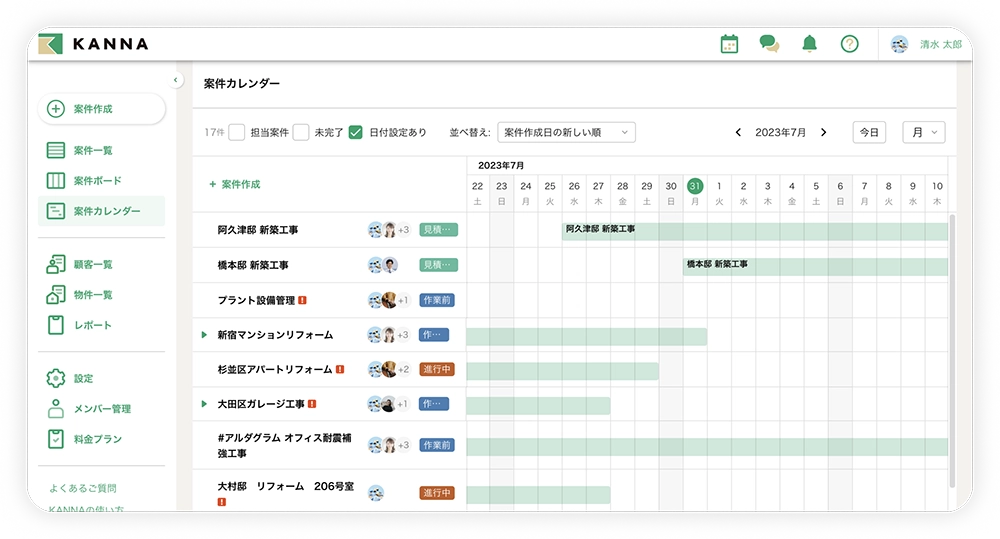Click the alert icon beside 杉並区アパートリフォーム

click(340, 369)
